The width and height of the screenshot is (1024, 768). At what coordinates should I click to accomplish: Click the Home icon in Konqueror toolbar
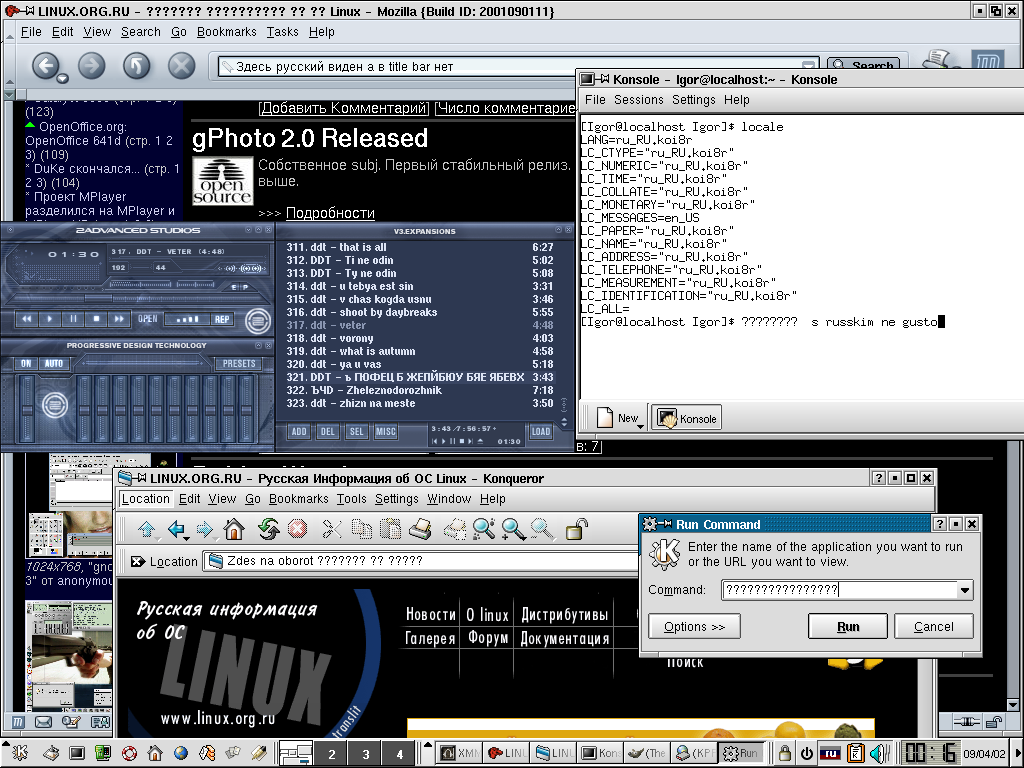tap(234, 529)
